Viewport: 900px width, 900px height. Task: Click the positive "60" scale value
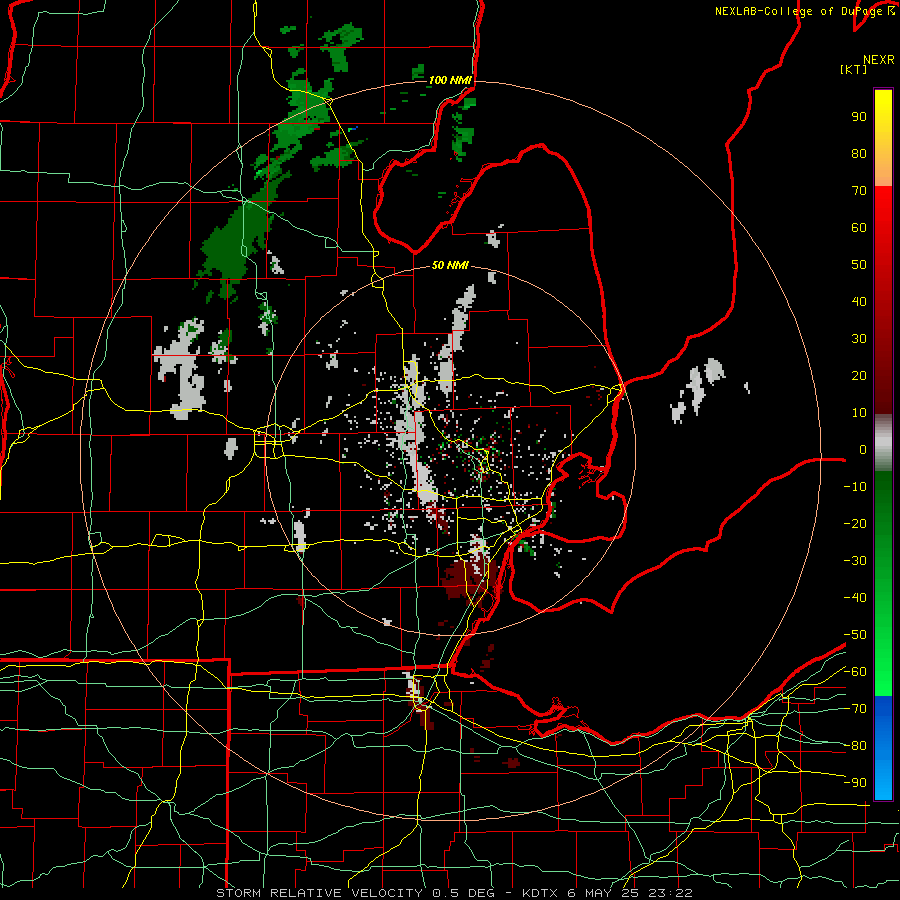coord(859,227)
